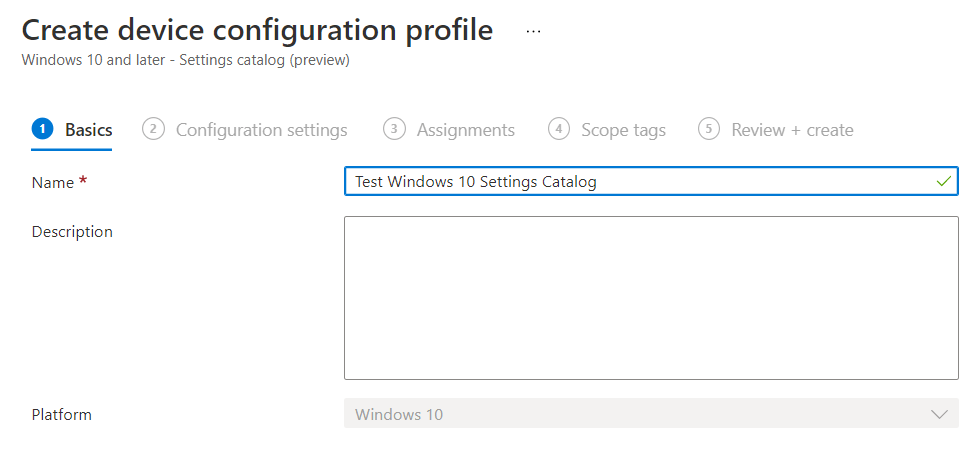Open the Assignments tab
The image size is (973, 469).
point(465,130)
